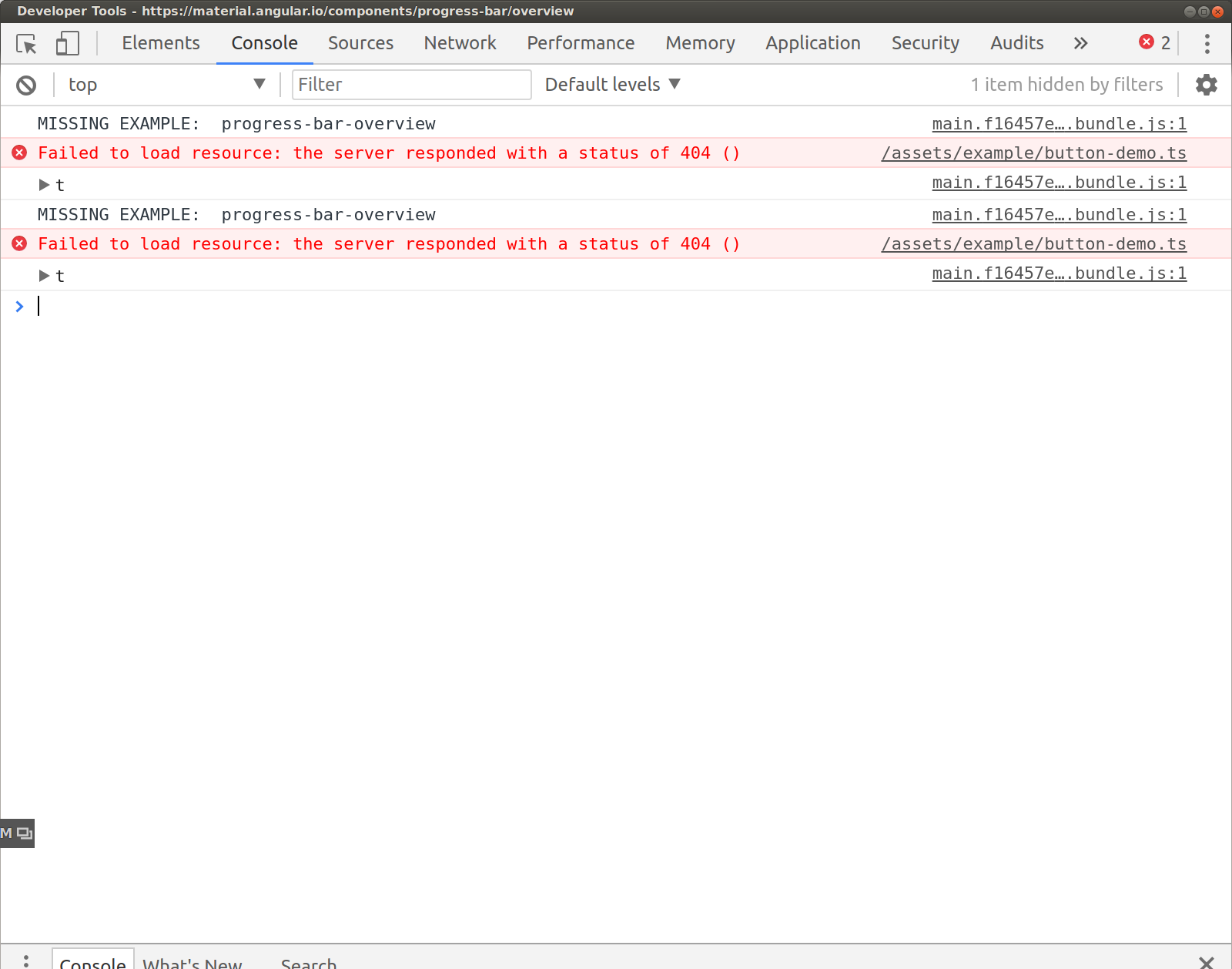The width and height of the screenshot is (1232, 969).
Task: Open the DevTools customize three-dot menu
Action: (x=1207, y=43)
